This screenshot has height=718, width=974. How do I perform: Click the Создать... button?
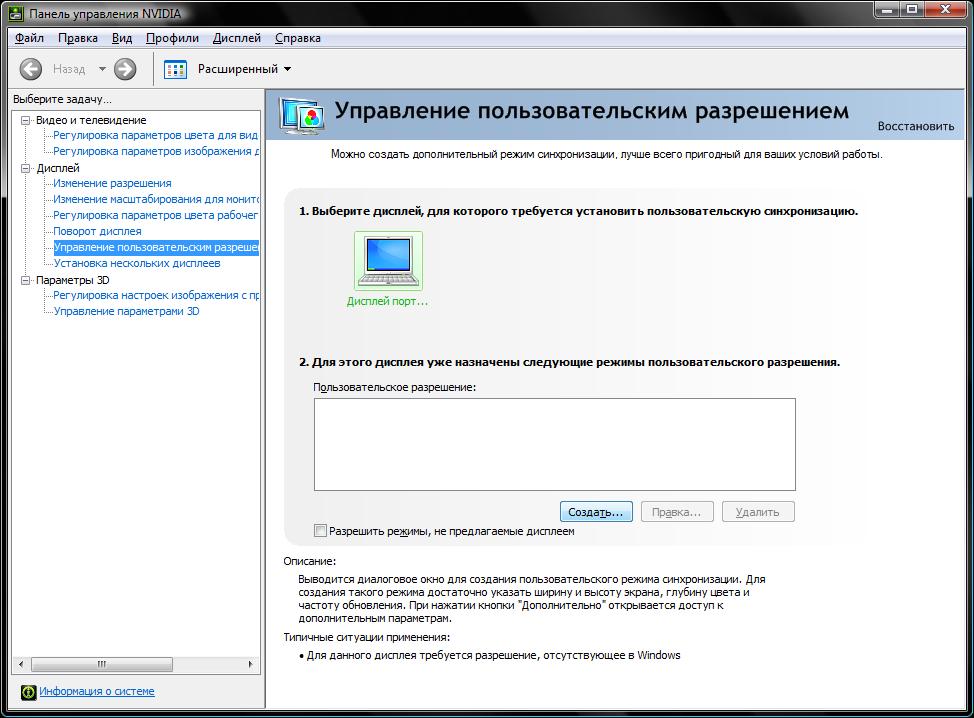[596, 512]
